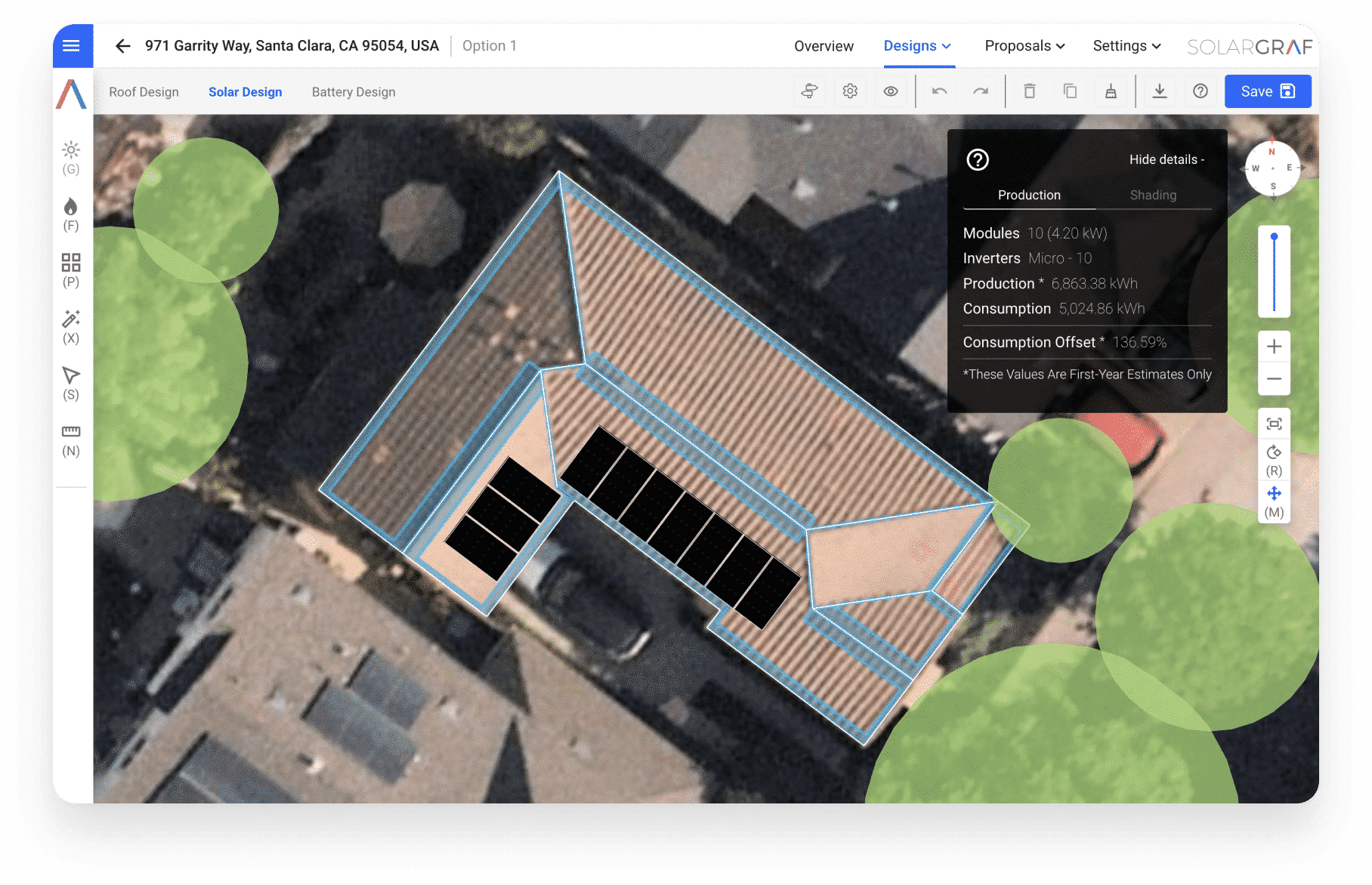Toggle visibility with the eye icon
The image size is (1372, 885).
coord(891,91)
